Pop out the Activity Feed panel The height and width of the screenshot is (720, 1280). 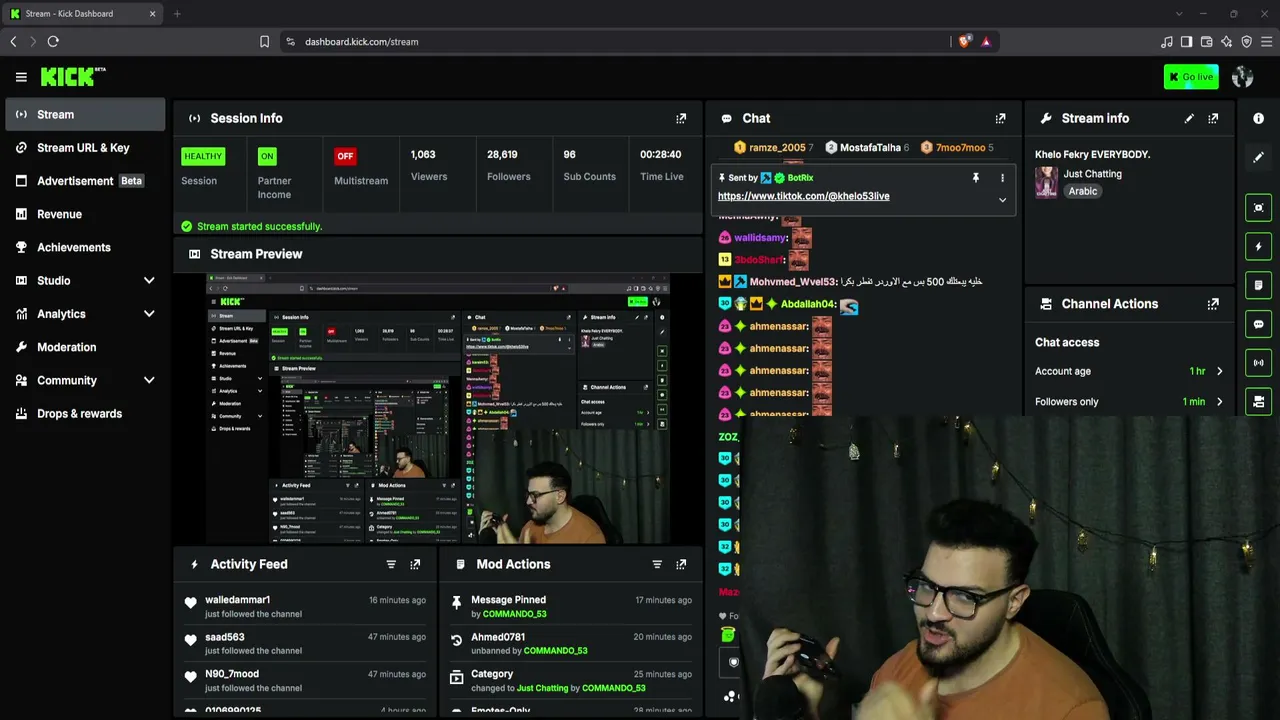(x=415, y=564)
